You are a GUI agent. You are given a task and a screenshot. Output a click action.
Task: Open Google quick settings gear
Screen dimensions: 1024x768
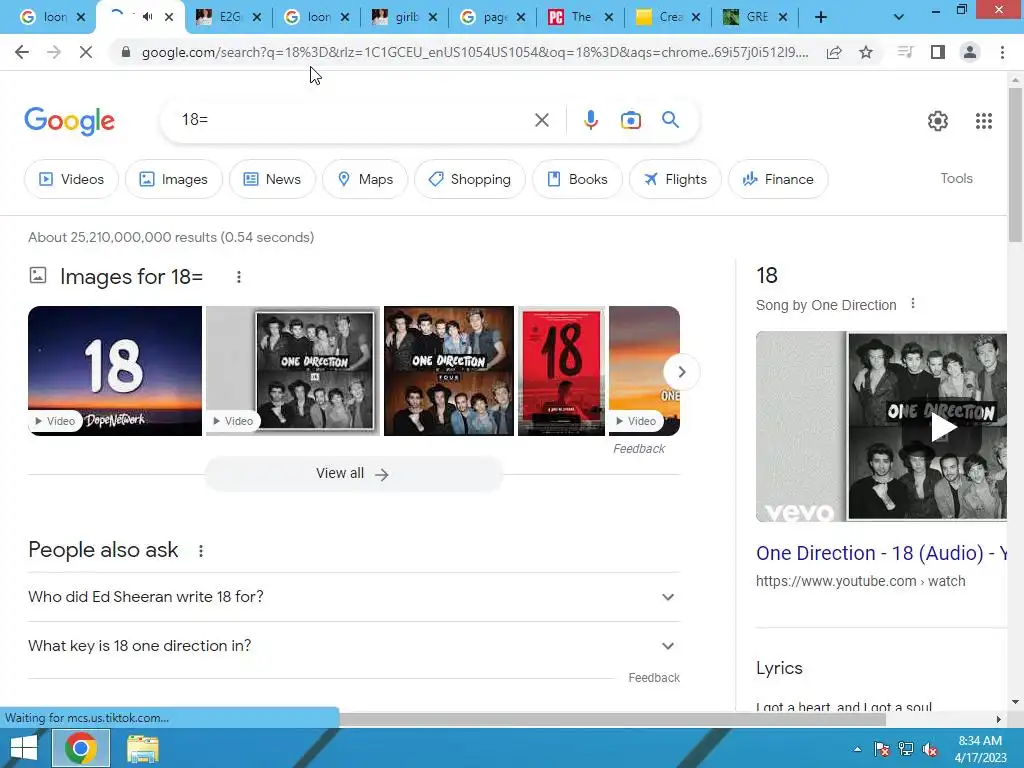tap(938, 121)
